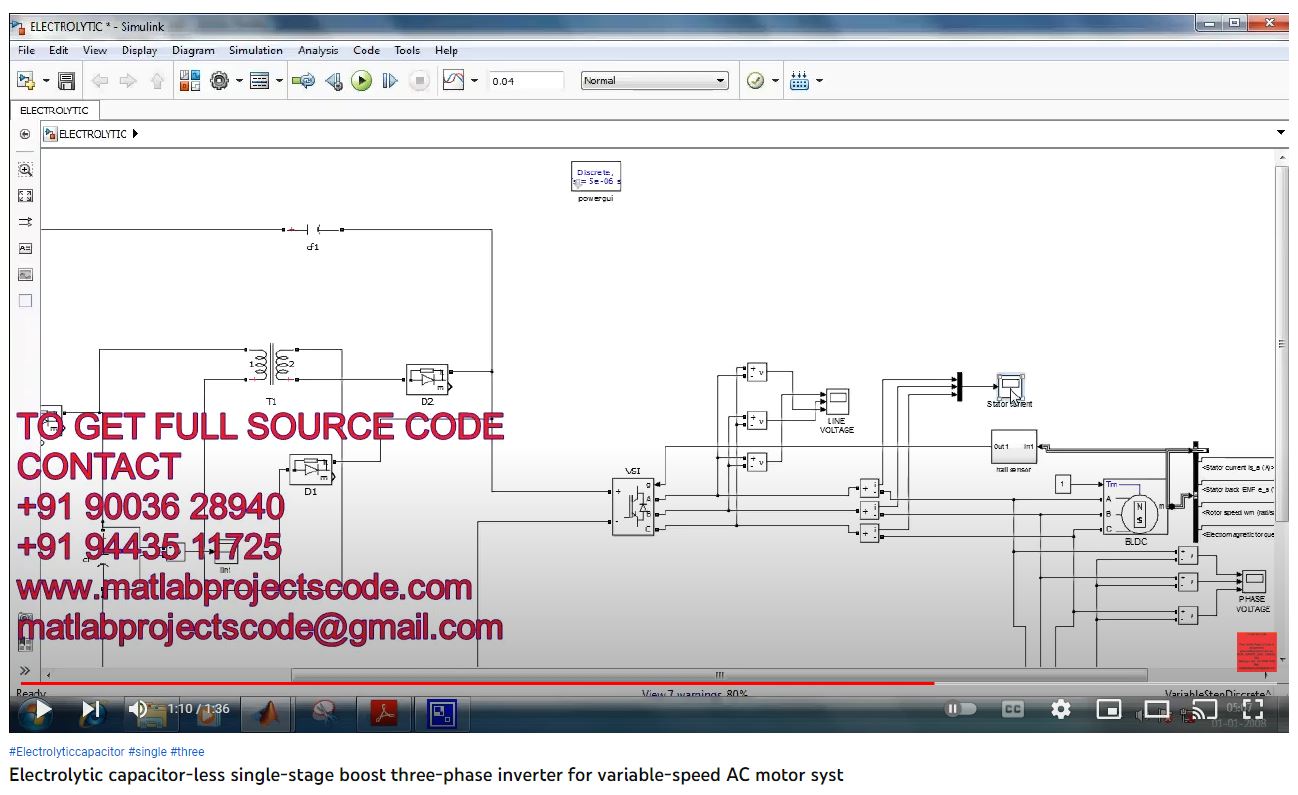Skip to the next video
The height and width of the screenshot is (795, 1298).
tap(91, 709)
